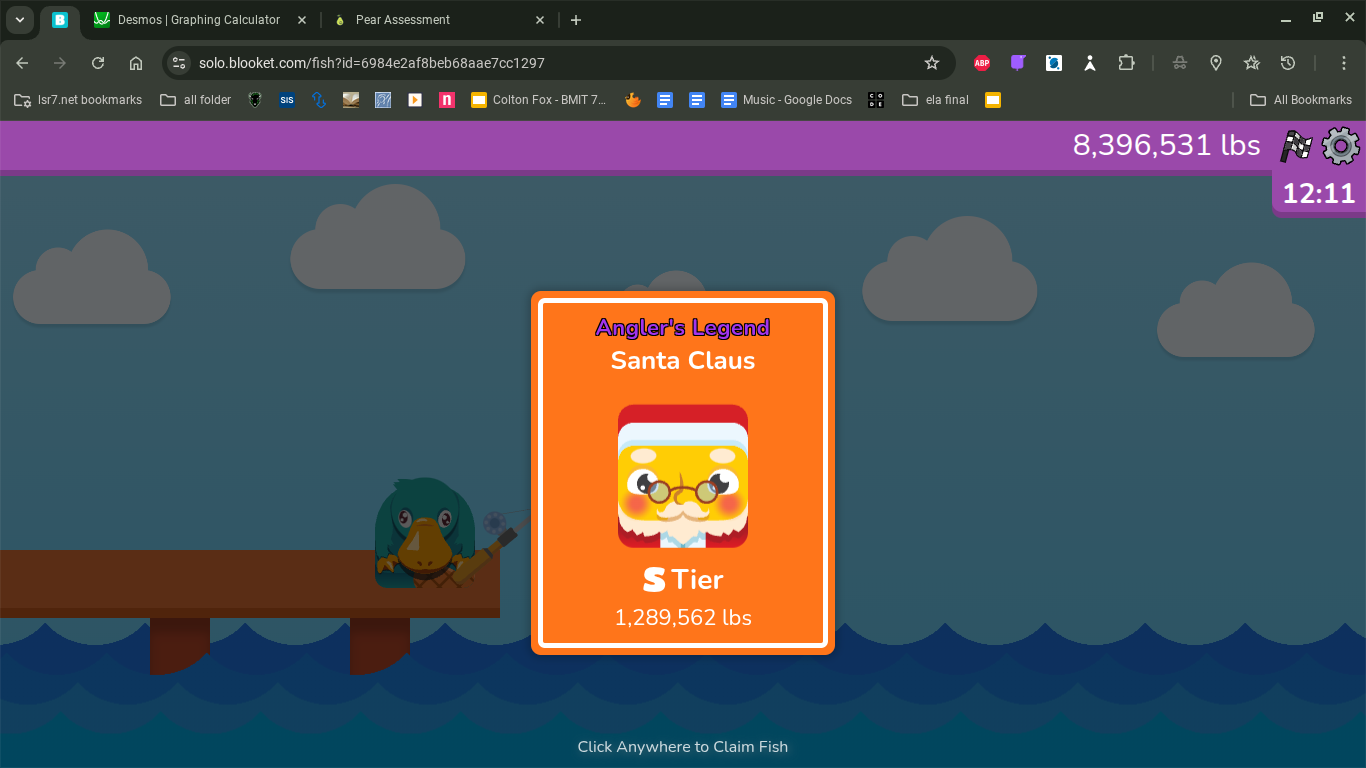
Task: Go to browser home page
Action: 136,63
